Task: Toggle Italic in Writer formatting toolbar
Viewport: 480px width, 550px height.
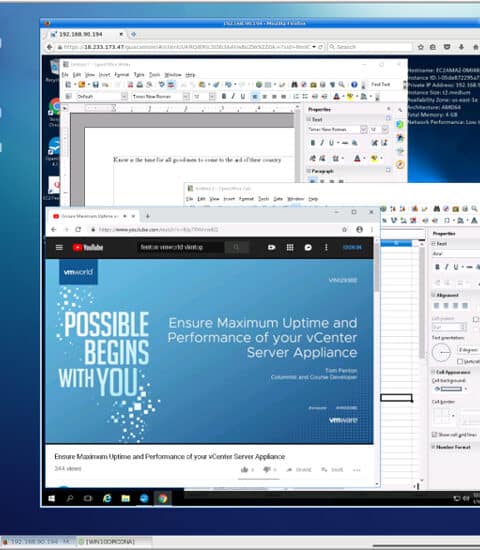Action: (x=233, y=96)
